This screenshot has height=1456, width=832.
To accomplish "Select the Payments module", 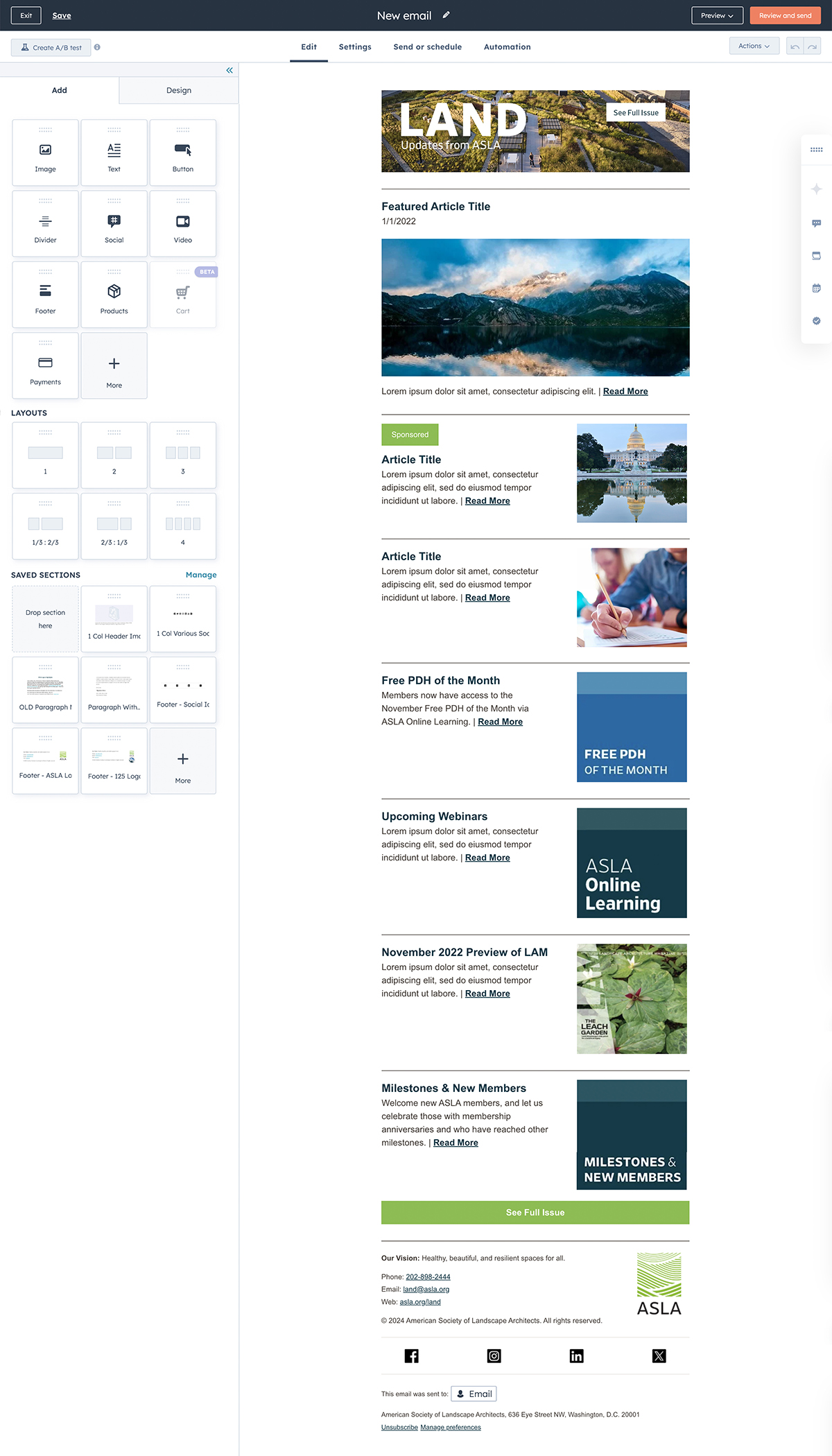I will (x=45, y=366).
